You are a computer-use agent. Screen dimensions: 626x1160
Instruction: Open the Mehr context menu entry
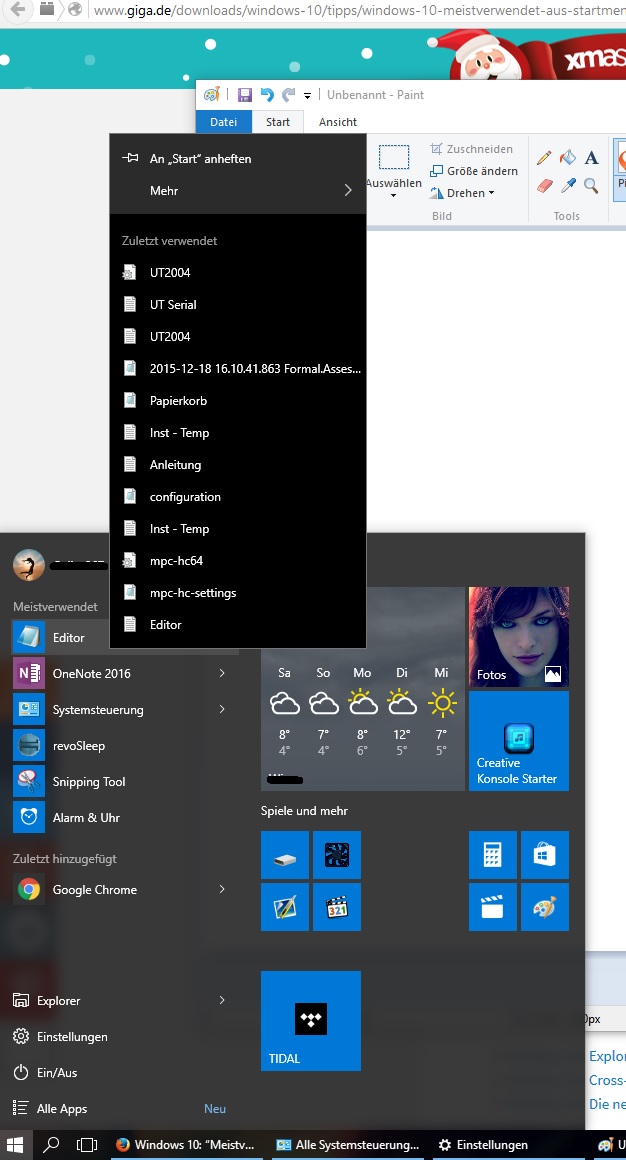(238, 190)
